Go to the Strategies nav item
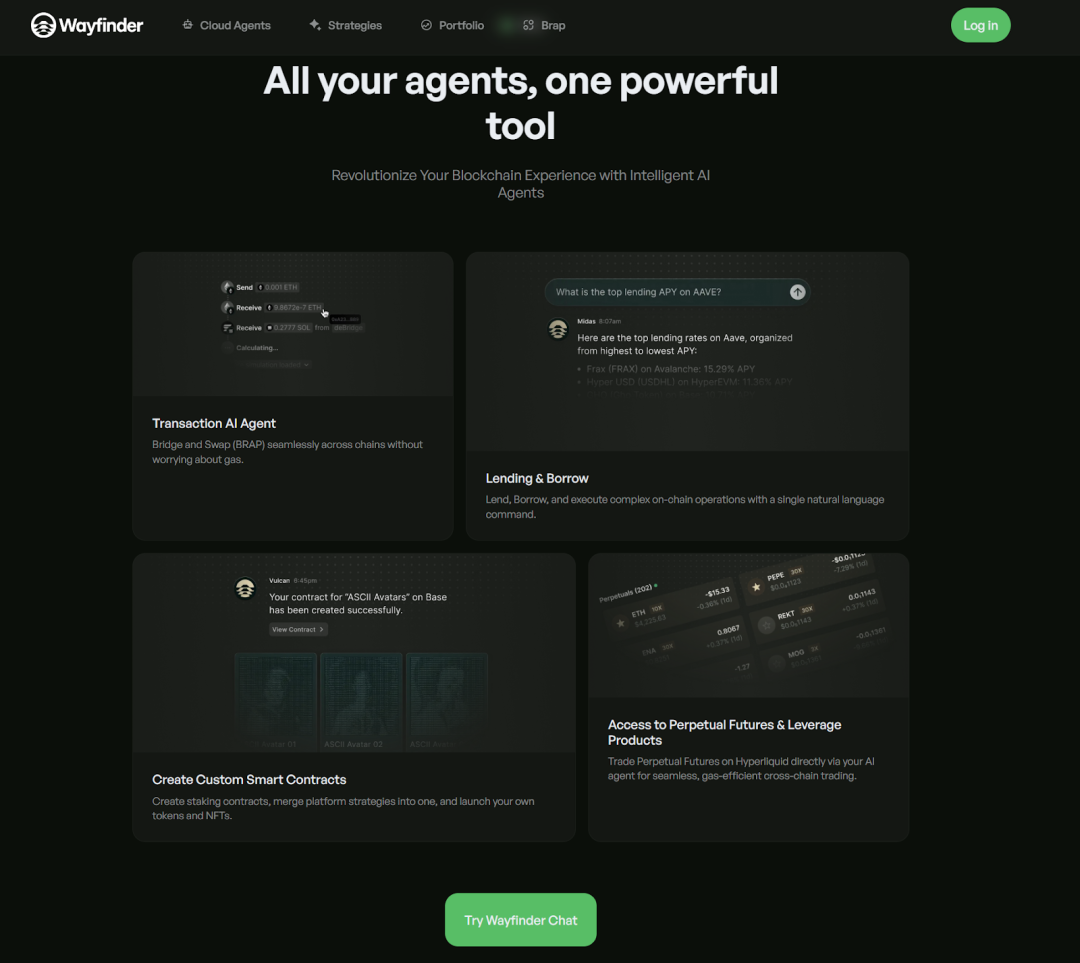 (x=354, y=25)
